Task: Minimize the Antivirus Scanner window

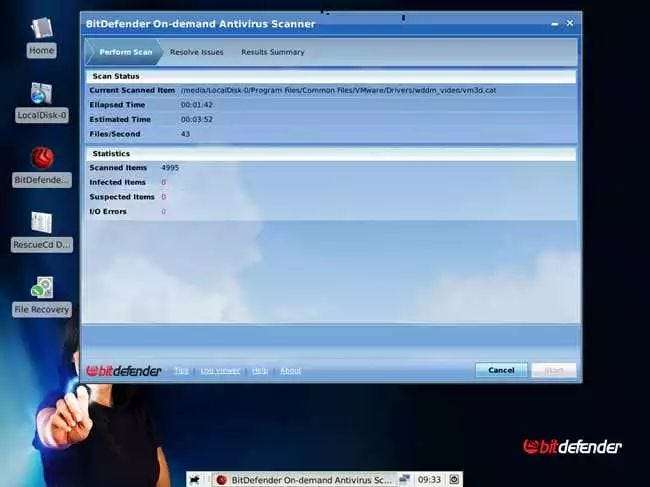Action: point(555,24)
